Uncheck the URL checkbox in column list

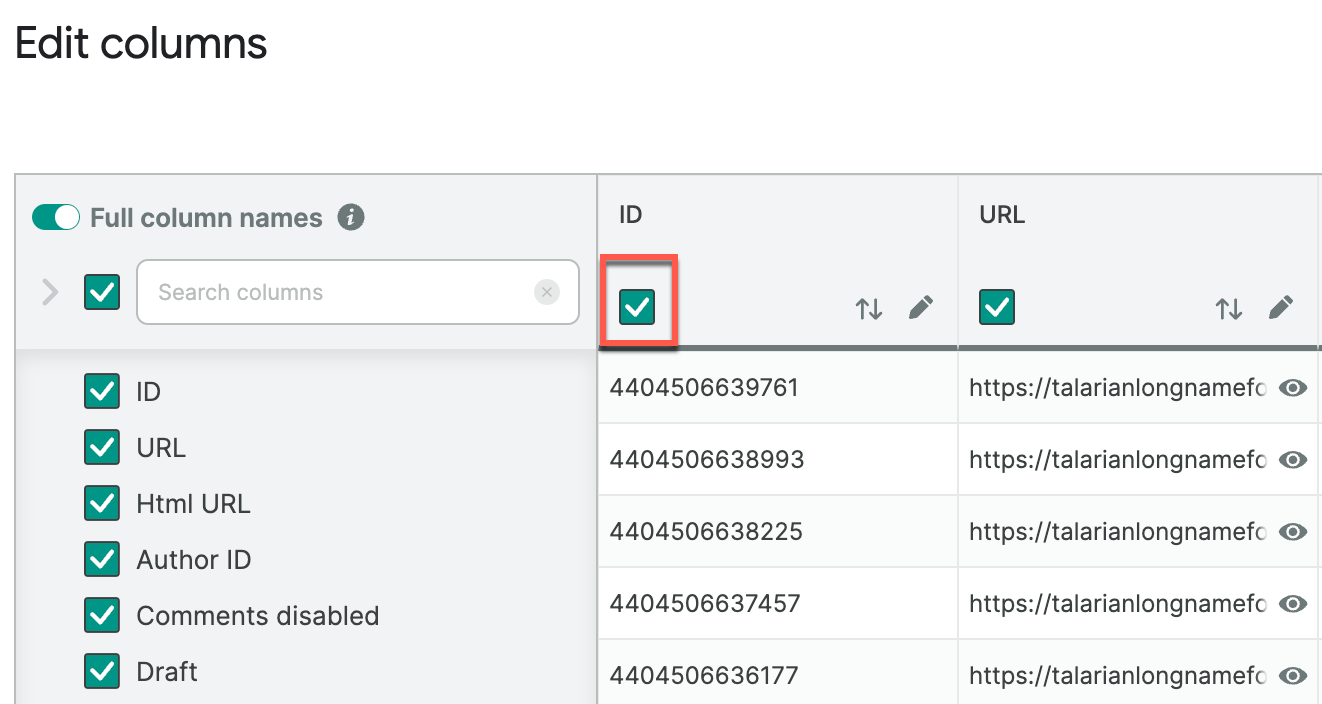coord(102,448)
